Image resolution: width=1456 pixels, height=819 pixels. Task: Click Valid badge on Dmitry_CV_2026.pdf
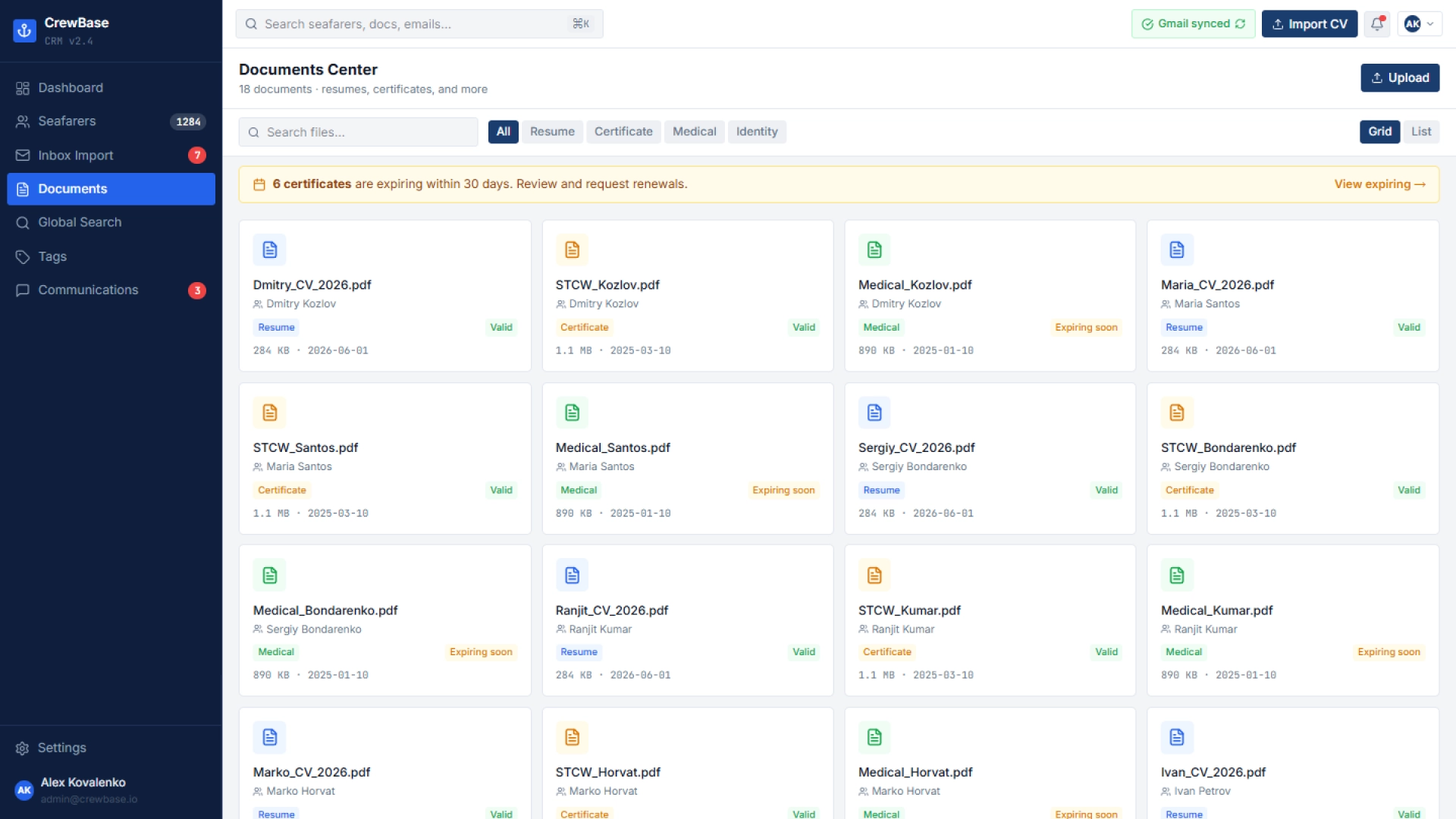501,328
